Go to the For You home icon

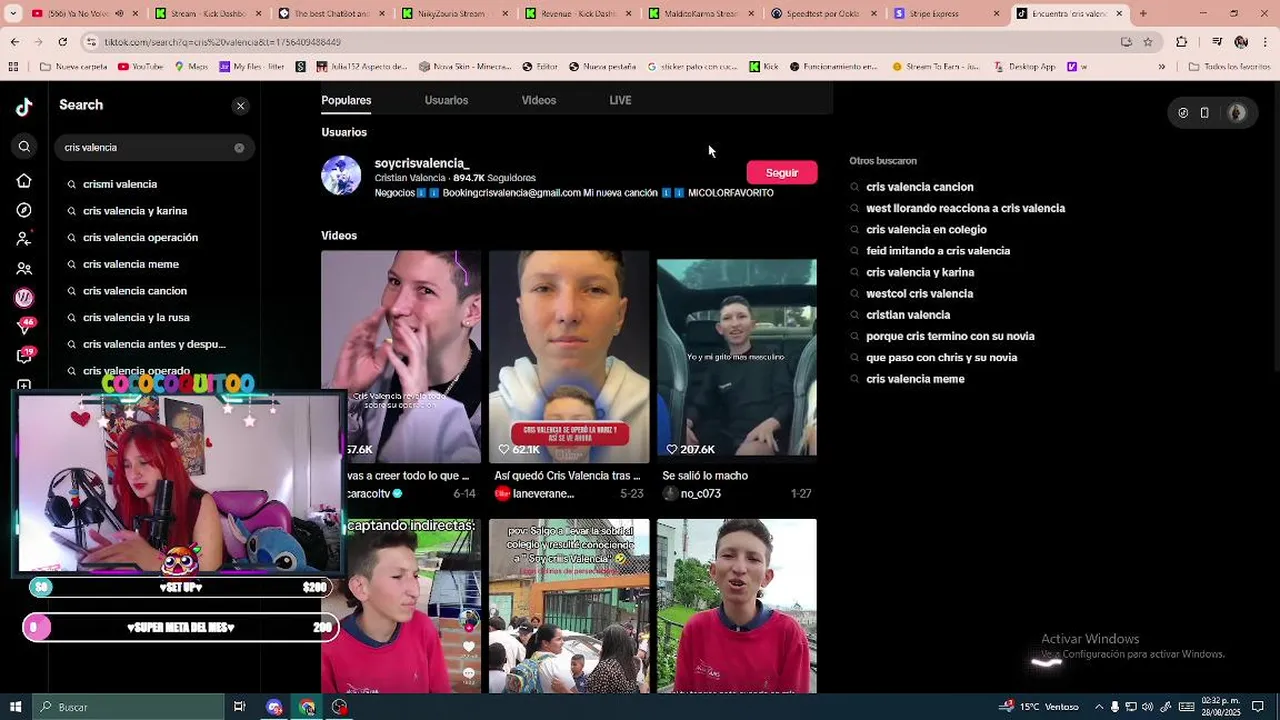coord(24,181)
